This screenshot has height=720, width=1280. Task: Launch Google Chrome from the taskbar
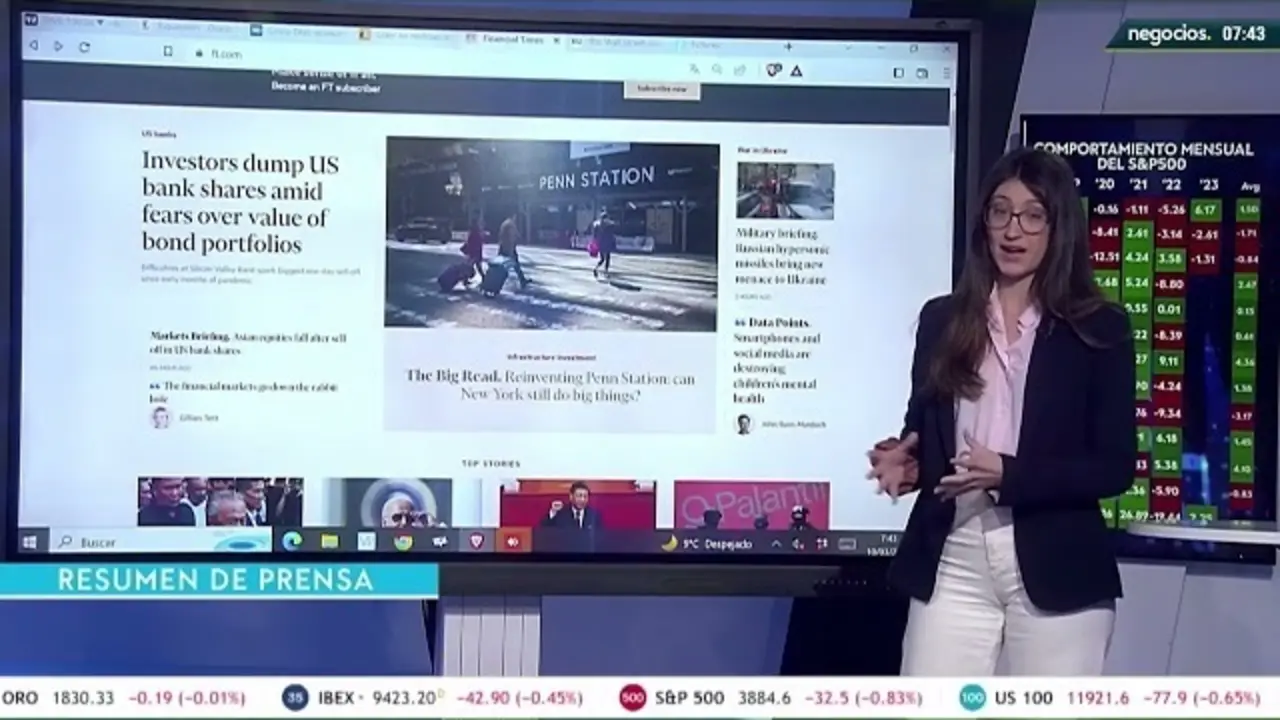(x=402, y=542)
